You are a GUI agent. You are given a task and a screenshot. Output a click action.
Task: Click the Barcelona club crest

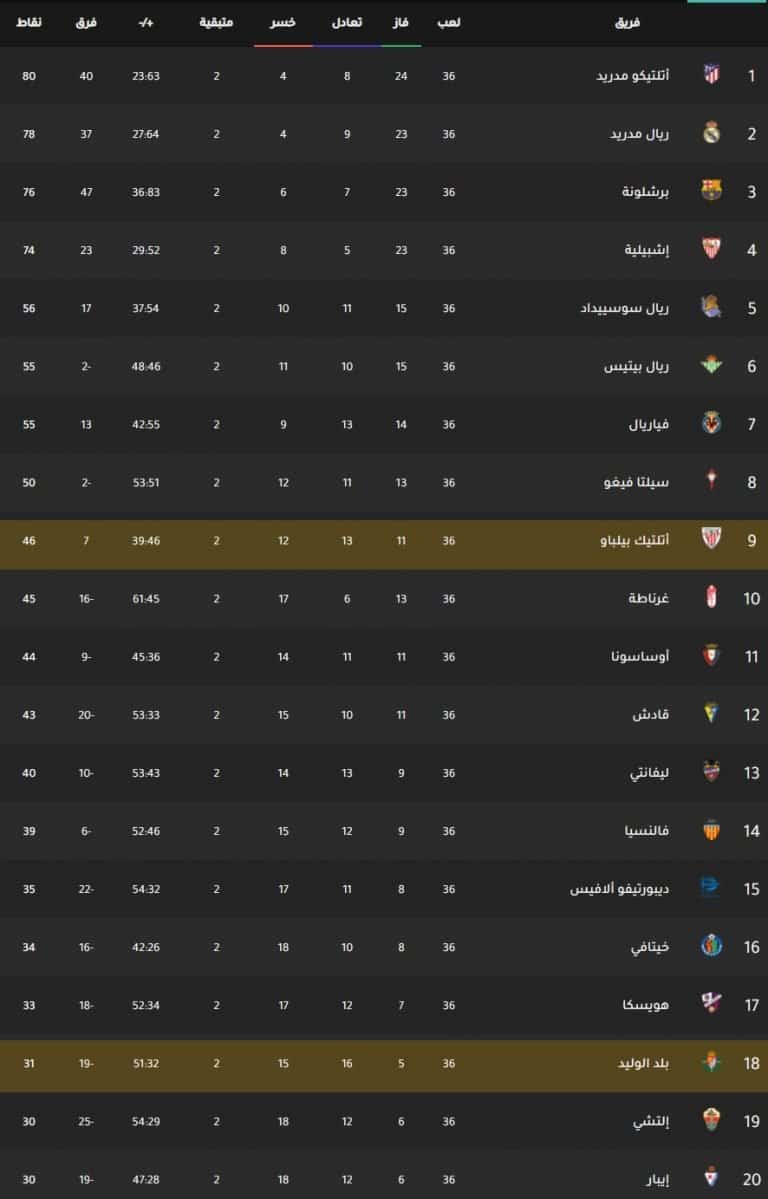tap(711, 191)
